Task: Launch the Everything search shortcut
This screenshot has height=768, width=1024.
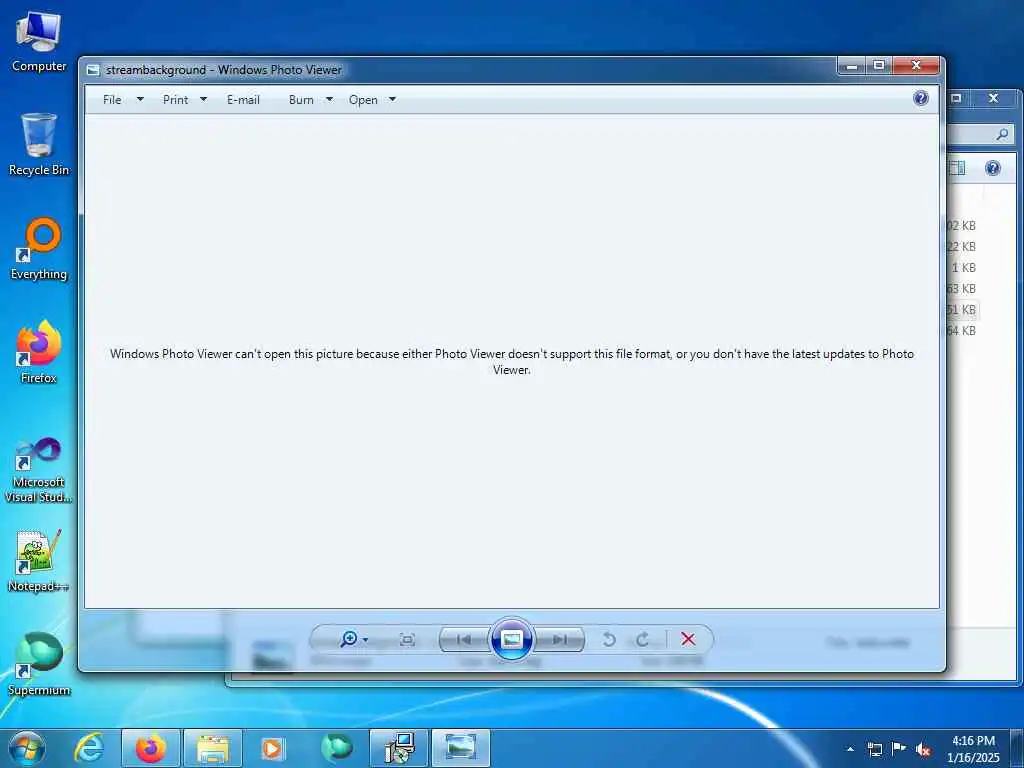Action: pos(39,249)
